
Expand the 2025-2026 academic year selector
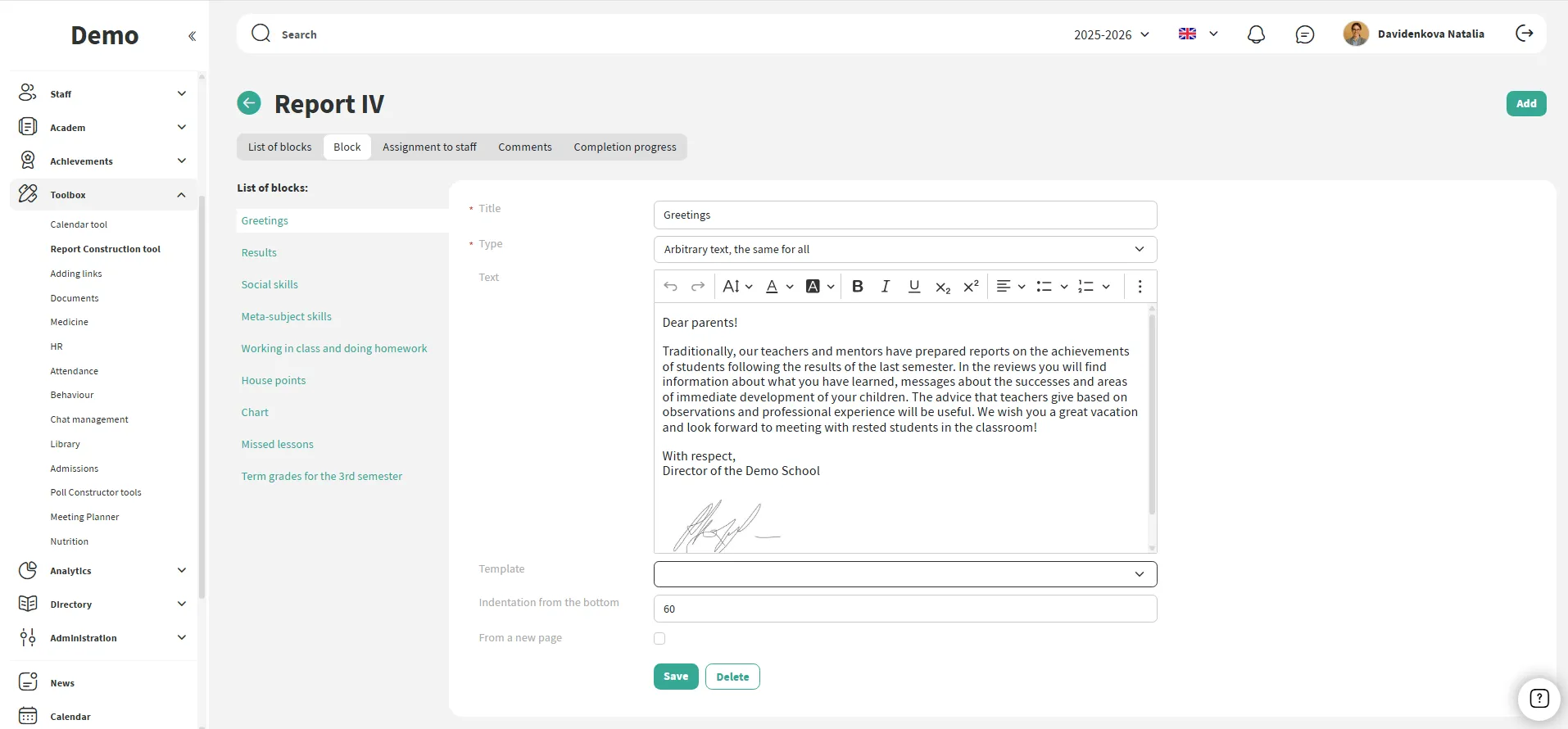pyautogui.click(x=1111, y=34)
